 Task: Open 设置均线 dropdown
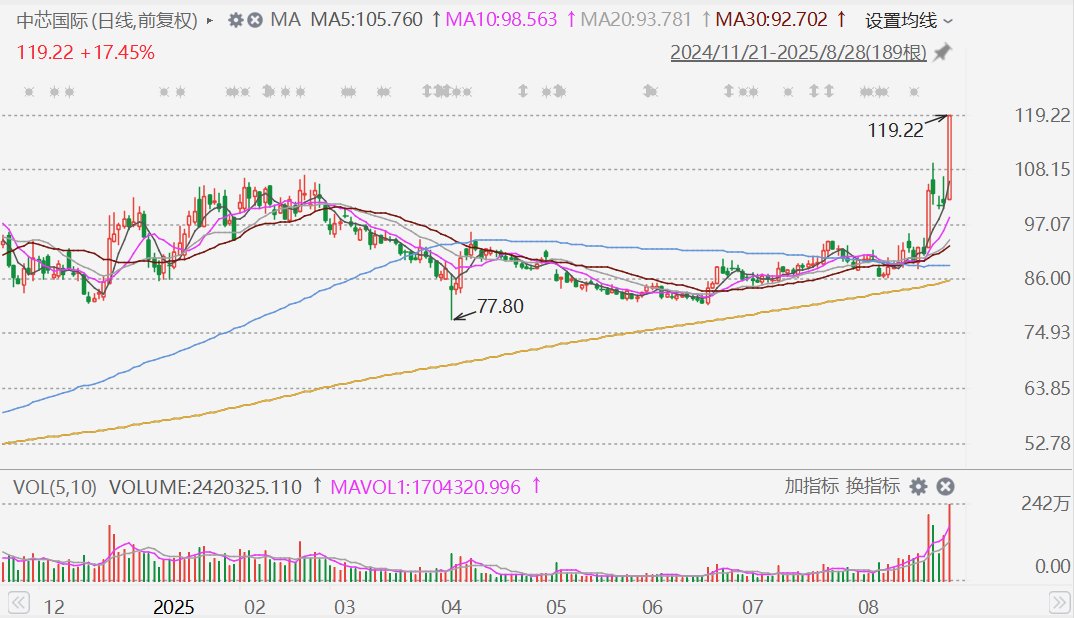tap(908, 21)
